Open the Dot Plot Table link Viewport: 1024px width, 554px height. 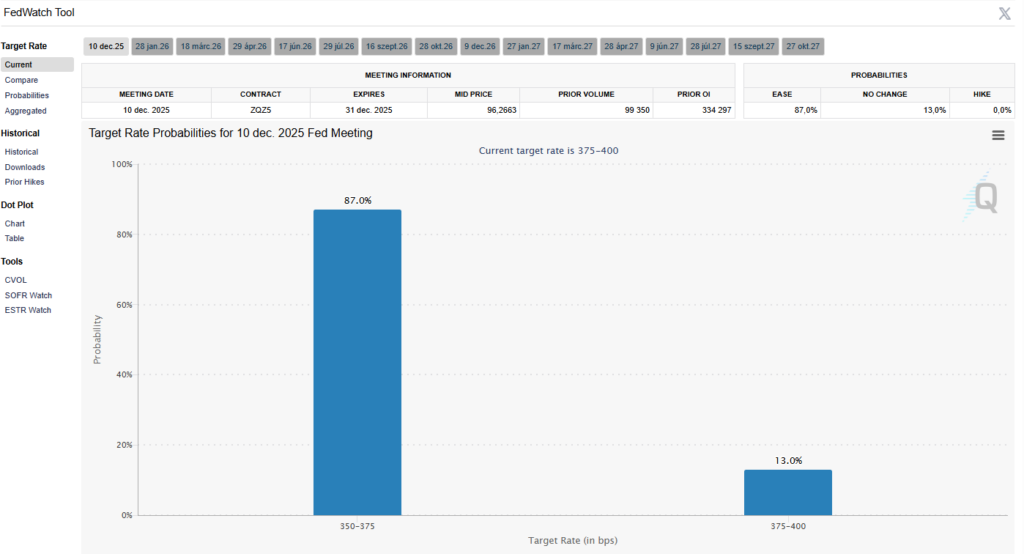(15, 238)
